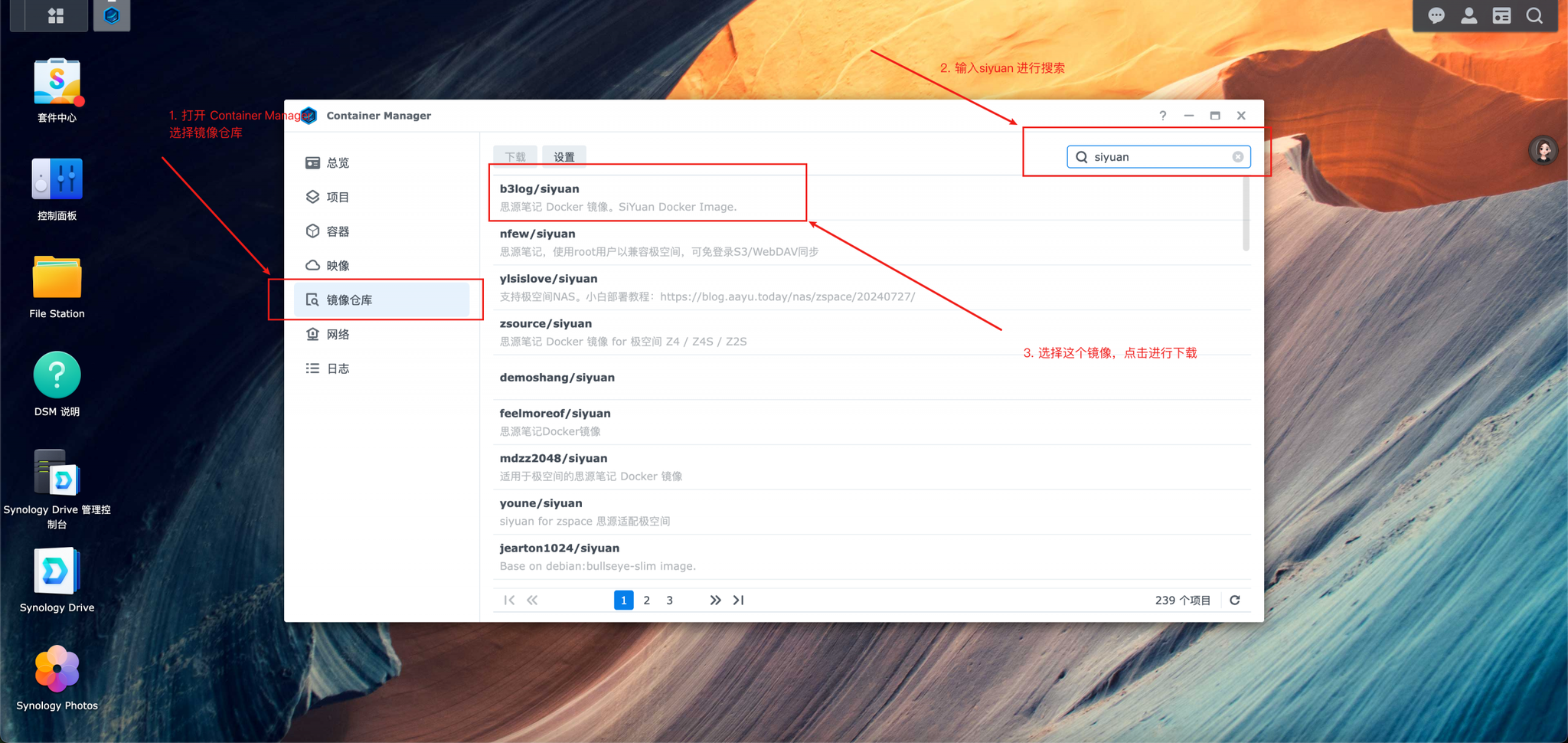Image resolution: width=1568 pixels, height=743 pixels.
Task: Open Image (映像) in sidebar
Action: 381,266
